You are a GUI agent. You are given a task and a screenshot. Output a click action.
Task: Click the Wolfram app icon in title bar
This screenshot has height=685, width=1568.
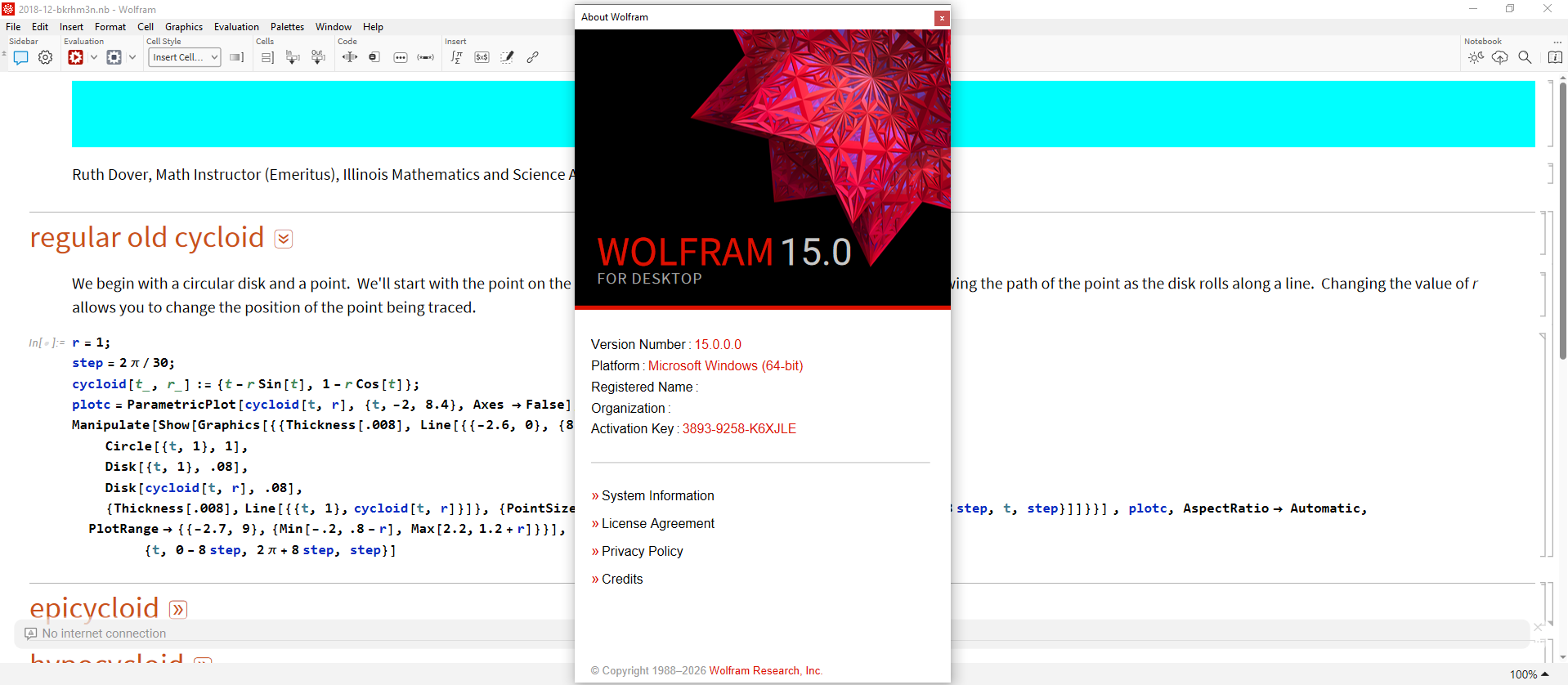(8, 9)
